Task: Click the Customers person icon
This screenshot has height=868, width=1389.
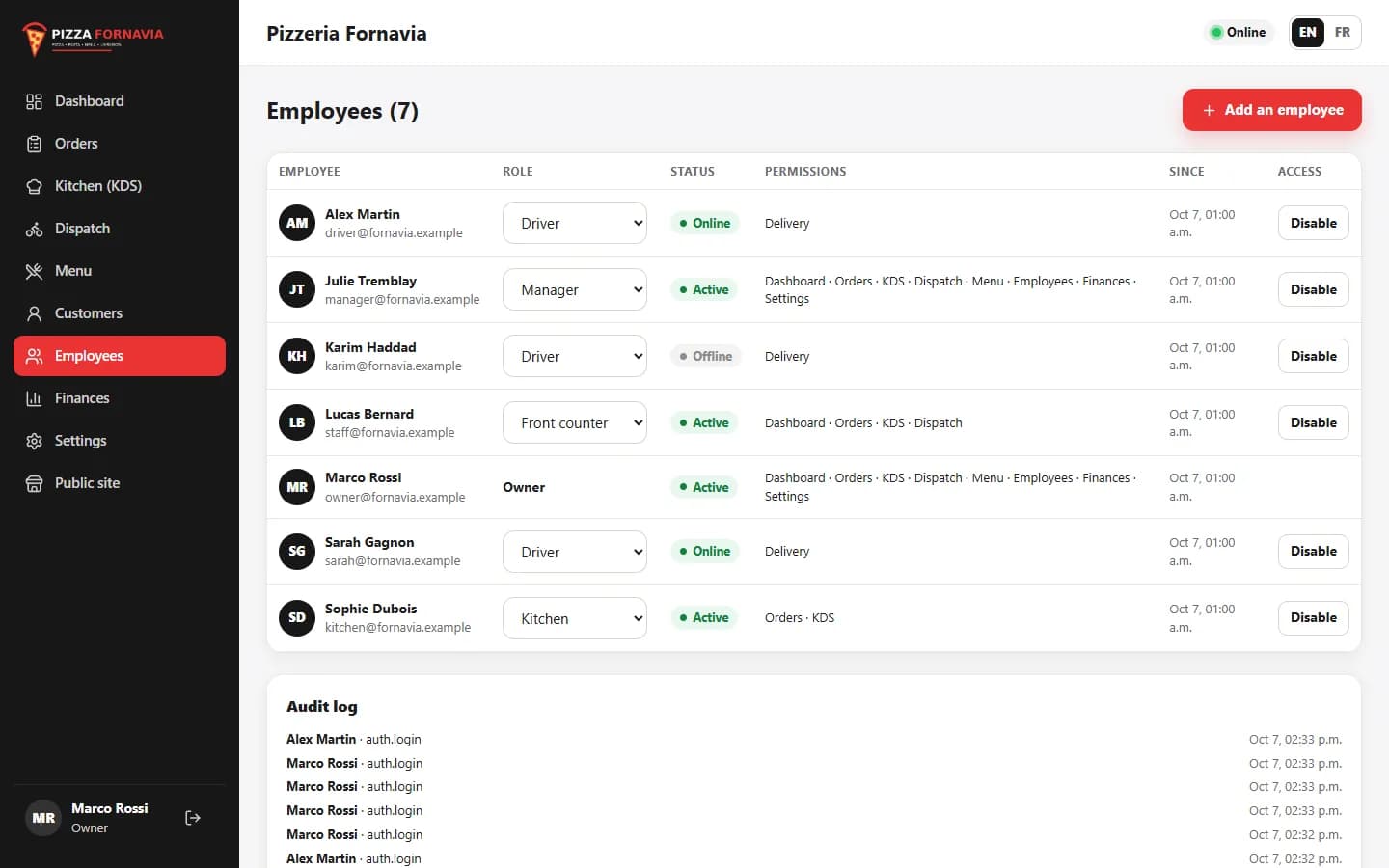Action: (34, 313)
